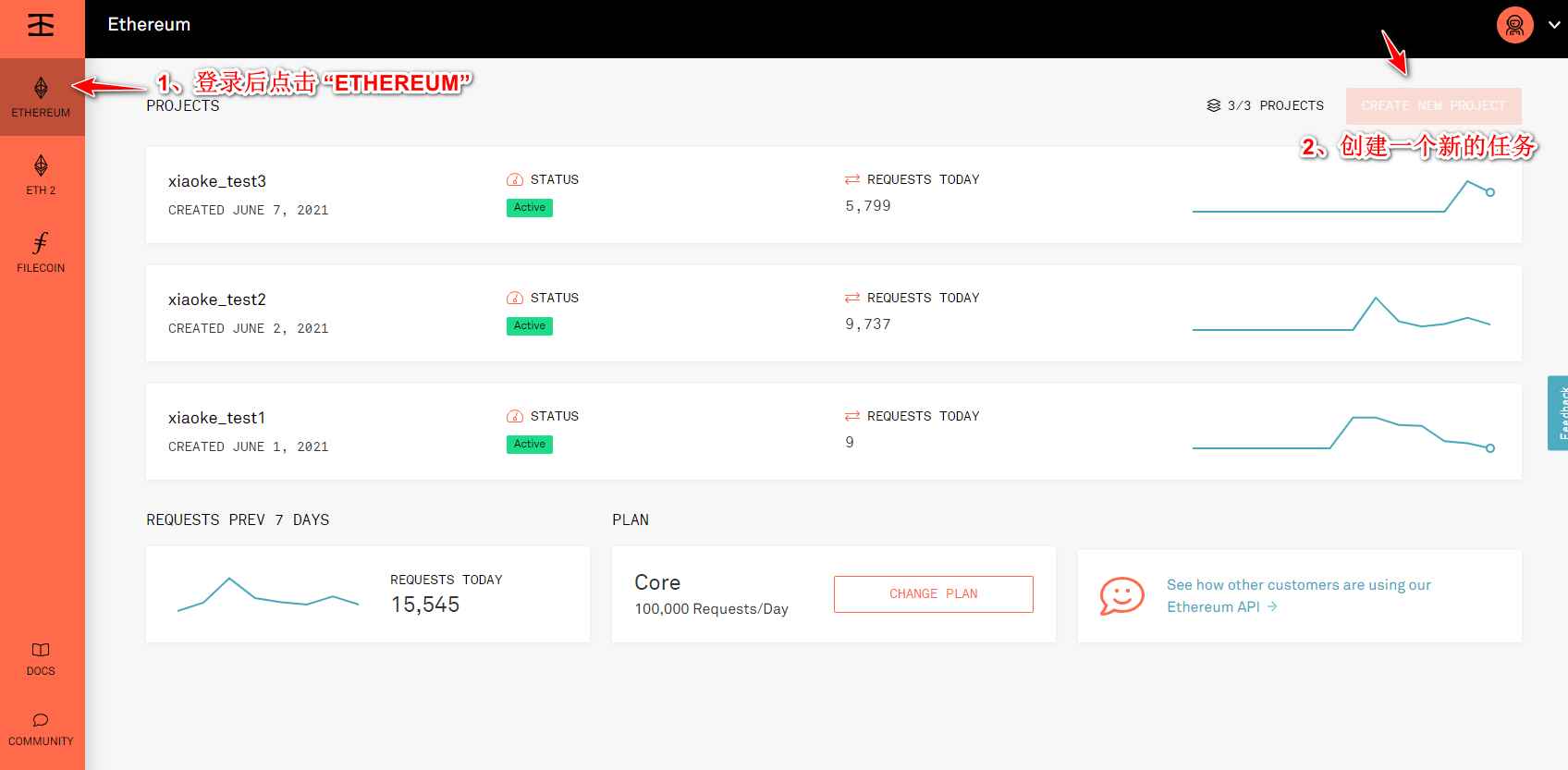
Task: Click the Active status badge for xiaoke_test2
Action: tap(529, 326)
